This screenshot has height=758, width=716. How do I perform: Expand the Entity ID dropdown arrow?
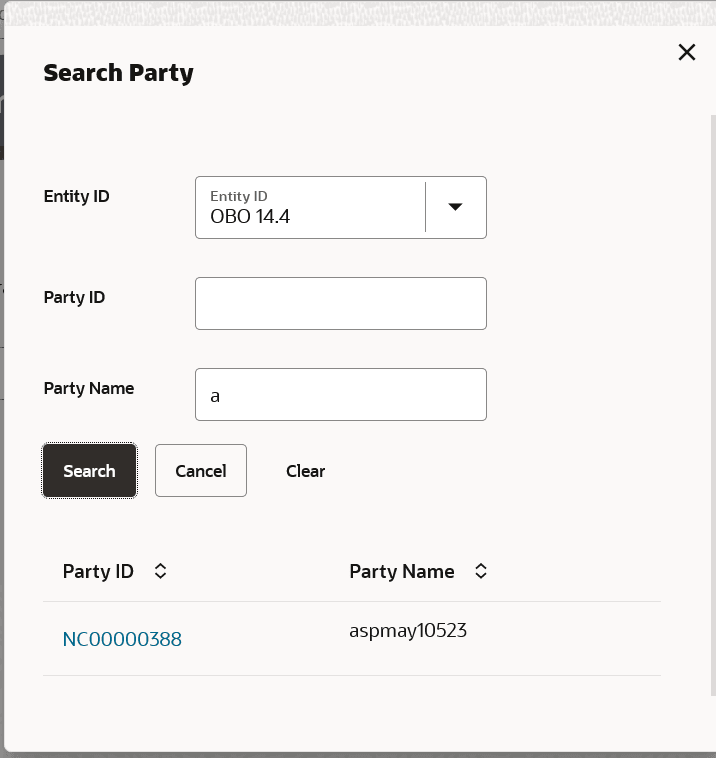pos(455,207)
